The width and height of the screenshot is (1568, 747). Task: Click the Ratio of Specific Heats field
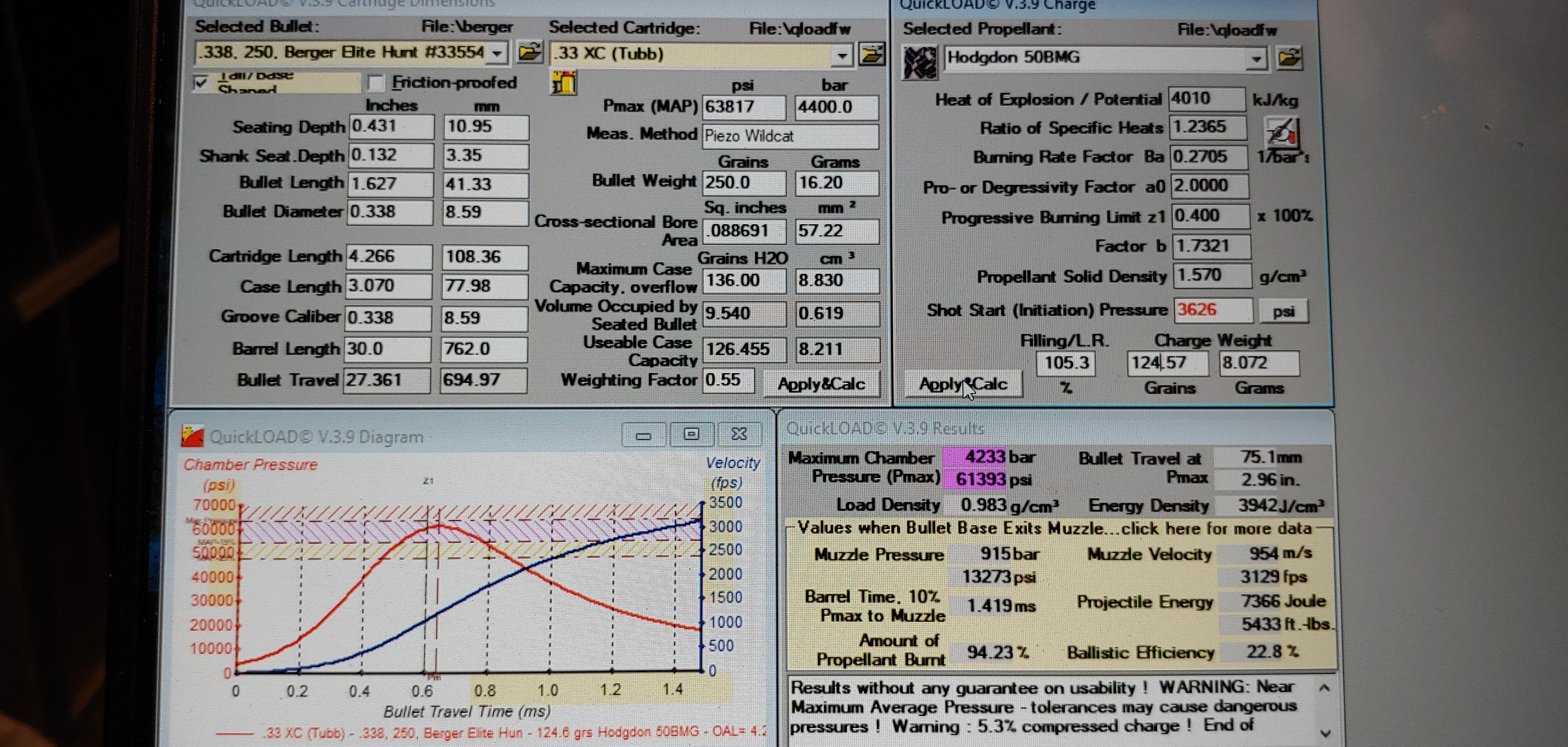click(1208, 127)
